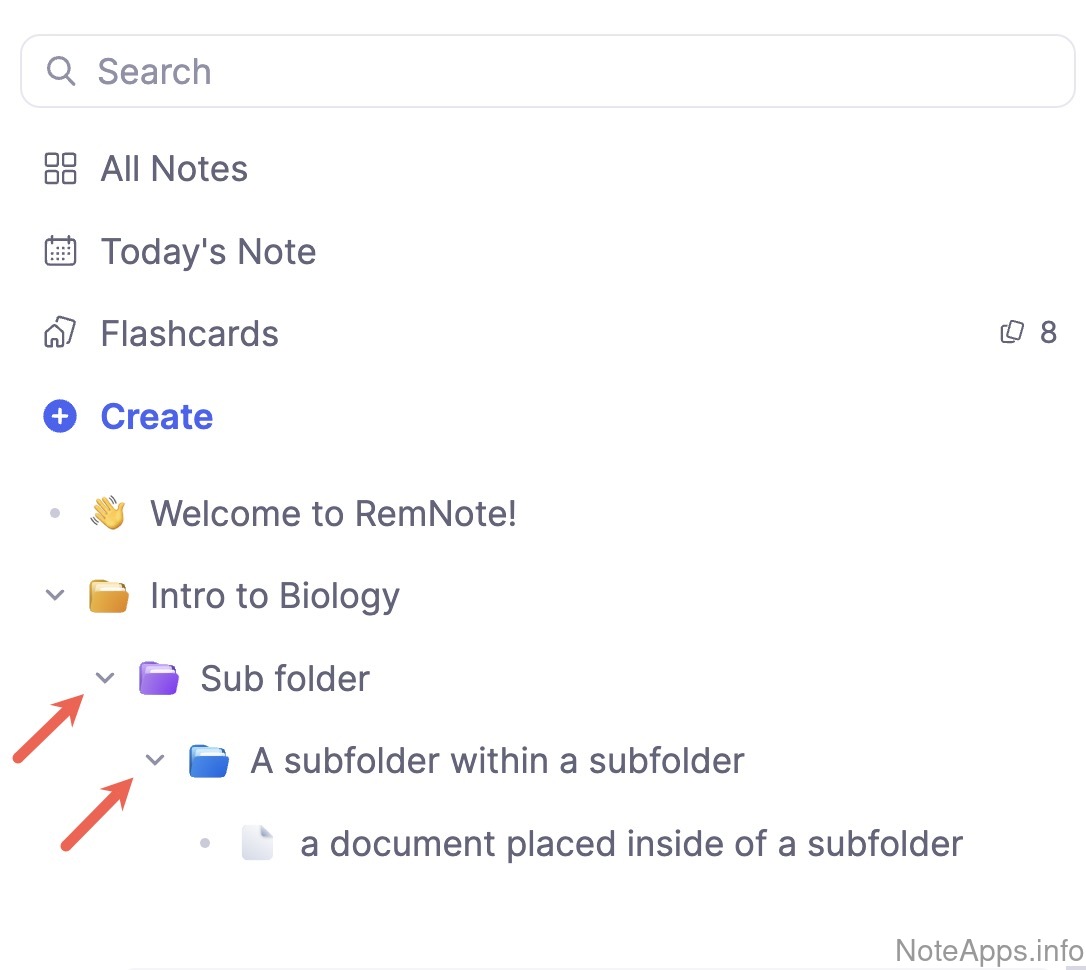Screen dimensions: 1086x970
Task: Open the Flashcards section
Action: point(189,333)
